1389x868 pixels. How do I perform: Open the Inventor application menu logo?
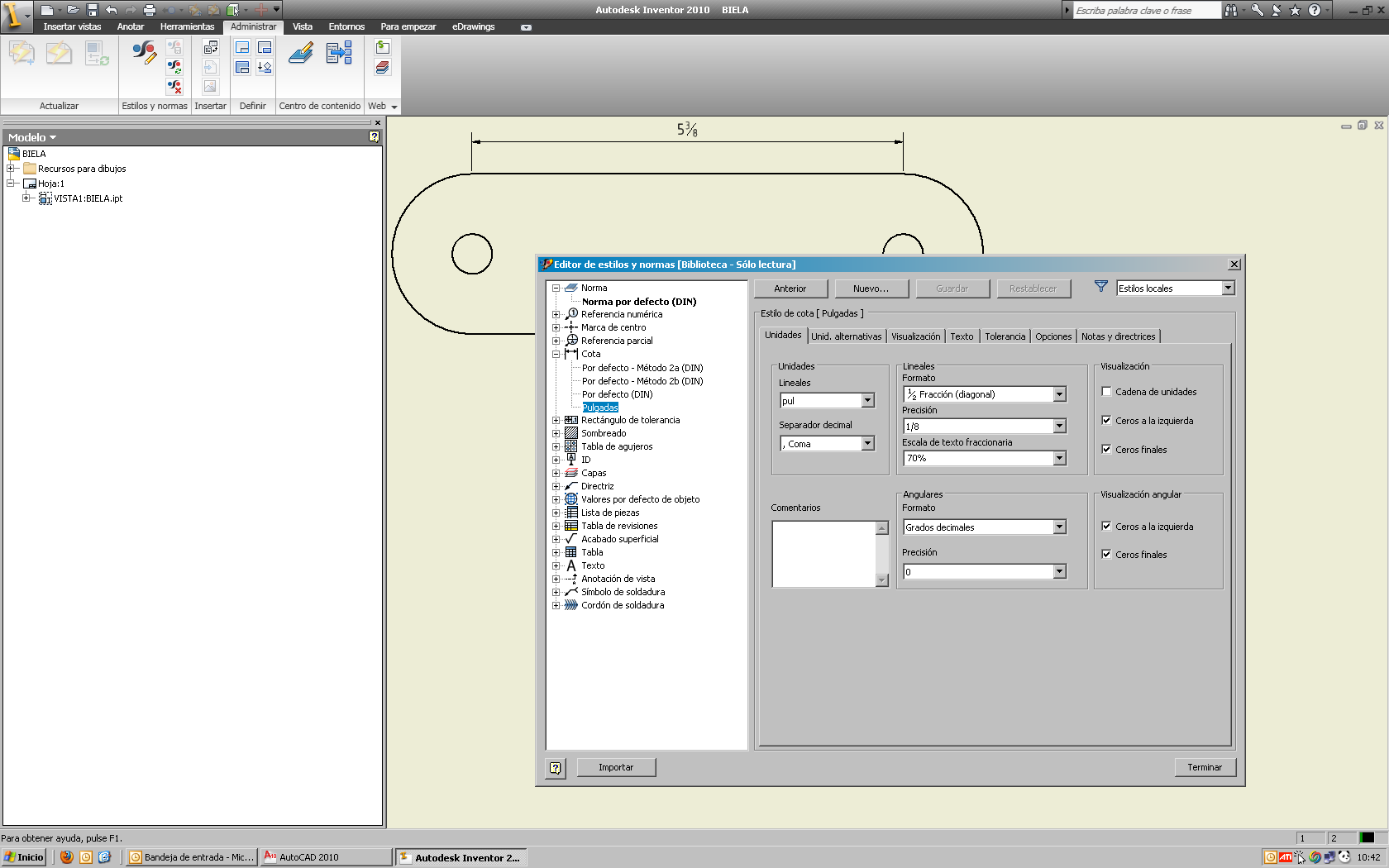click(14, 15)
